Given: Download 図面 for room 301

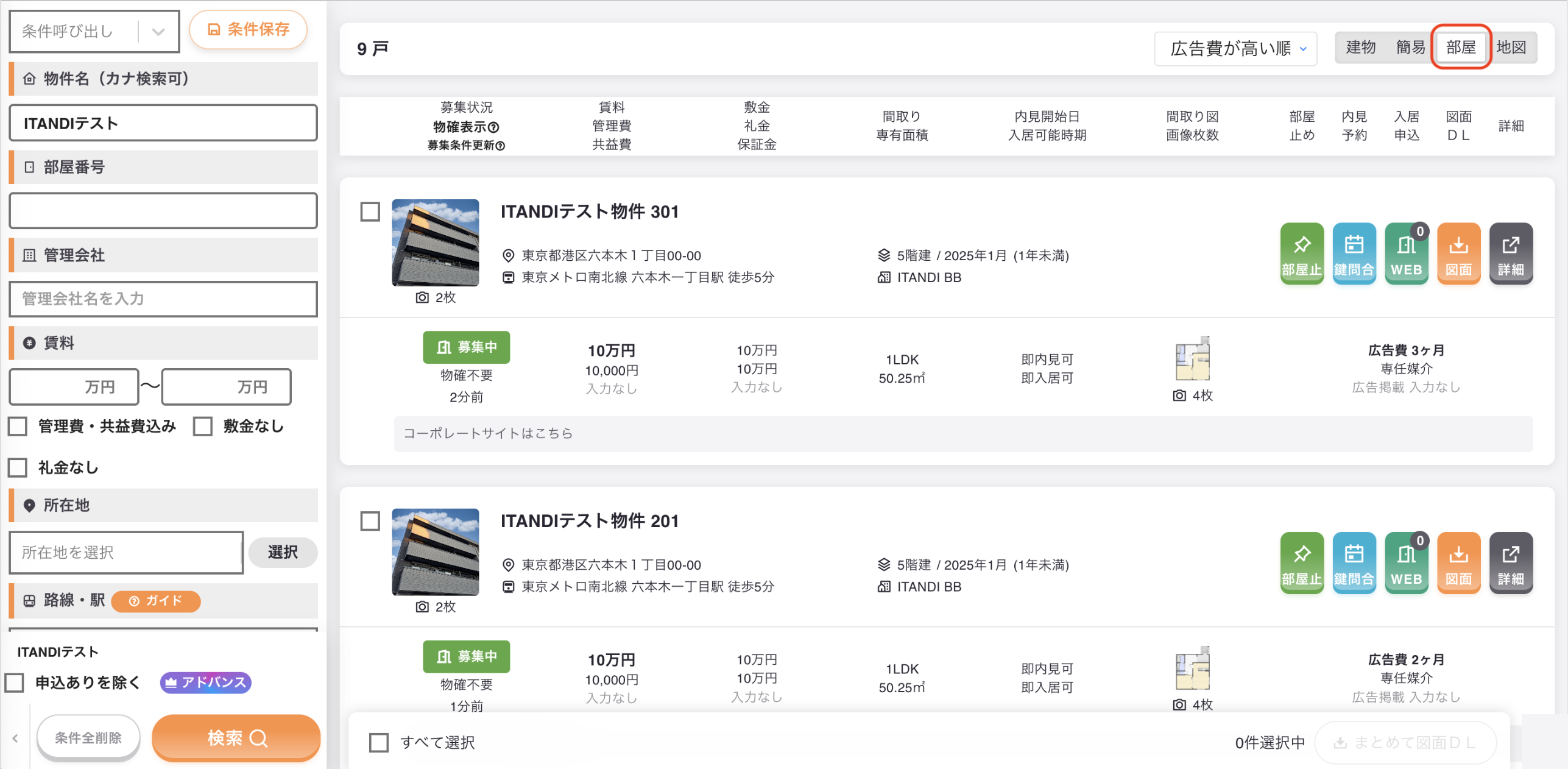Looking at the screenshot, I should 1458,253.
